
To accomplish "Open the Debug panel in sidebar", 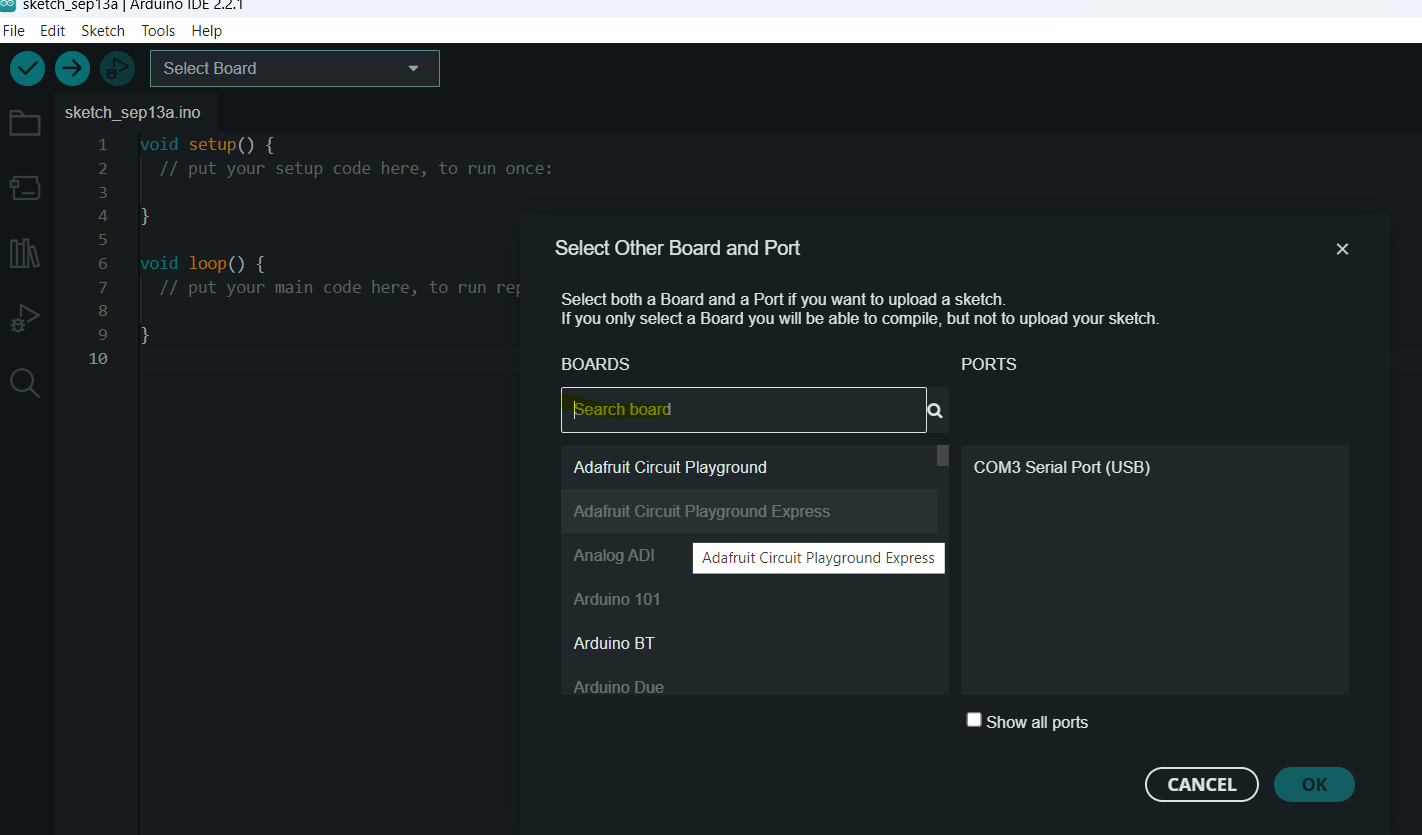I will [x=25, y=318].
